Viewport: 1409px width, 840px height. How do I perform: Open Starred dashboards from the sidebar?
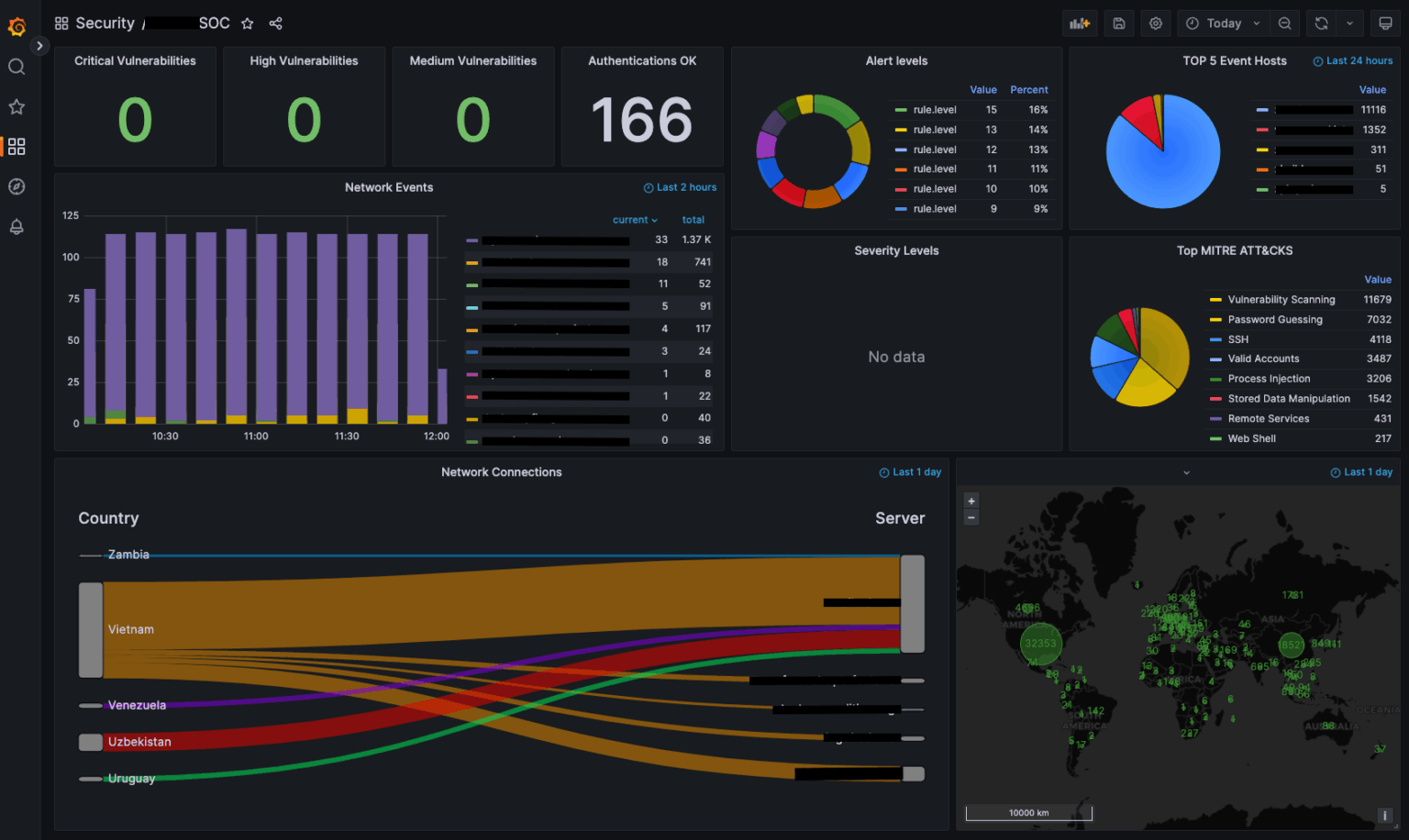pyautogui.click(x=17, y=107)
